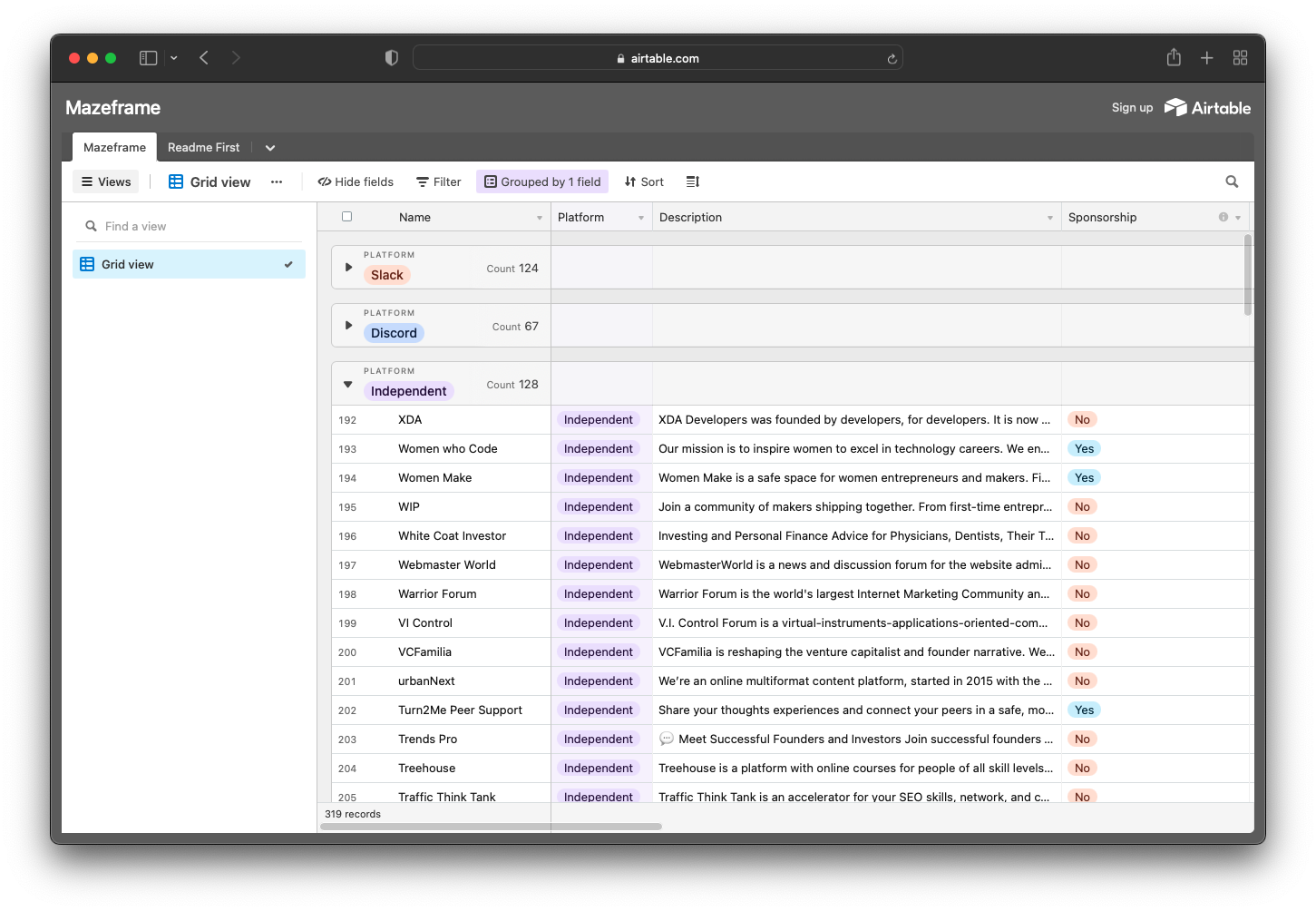Open a new browser tab with plus
1316x911 pixels.
1206,58
